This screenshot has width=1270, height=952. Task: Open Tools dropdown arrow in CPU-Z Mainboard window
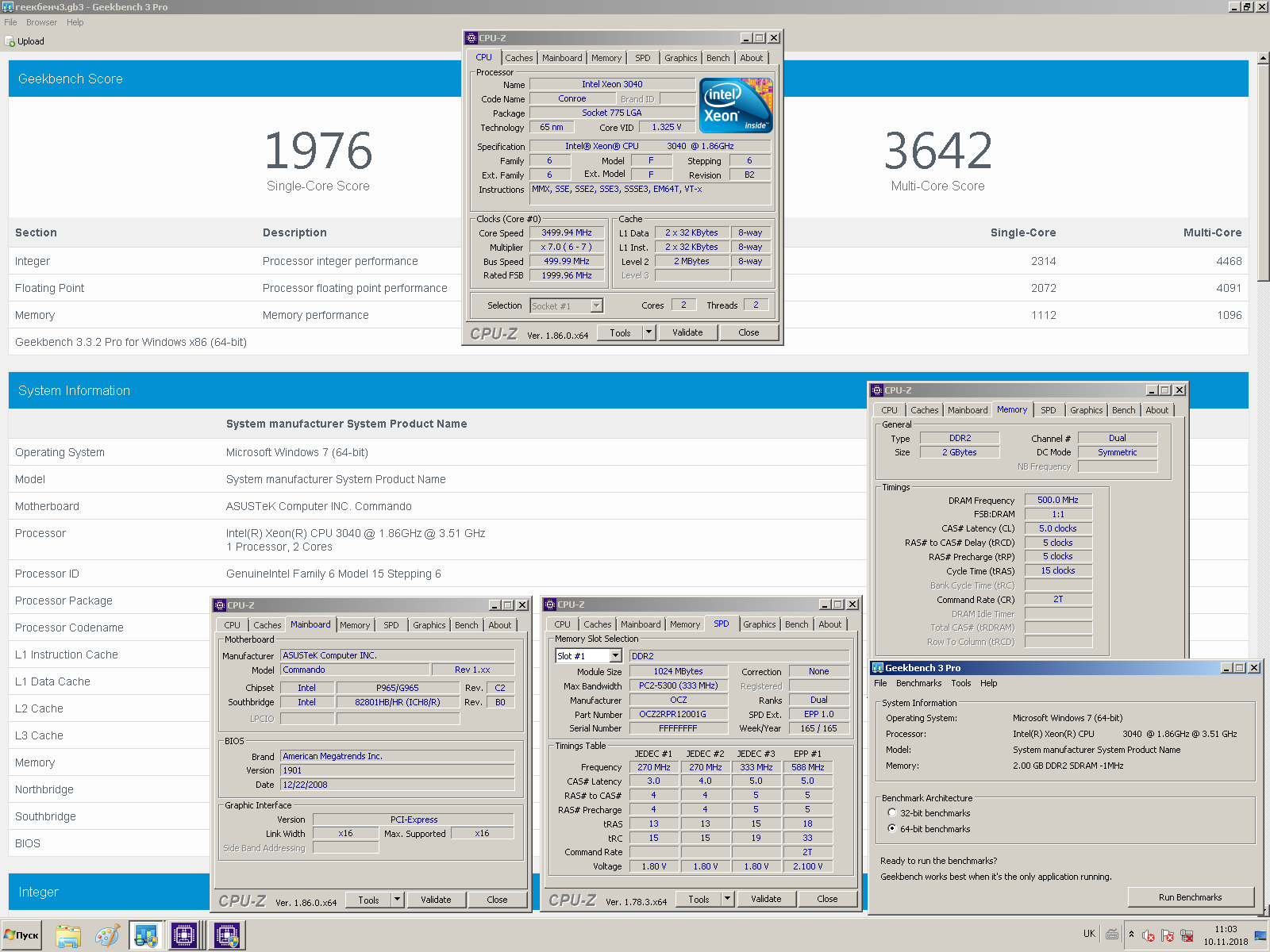point(398,900)
